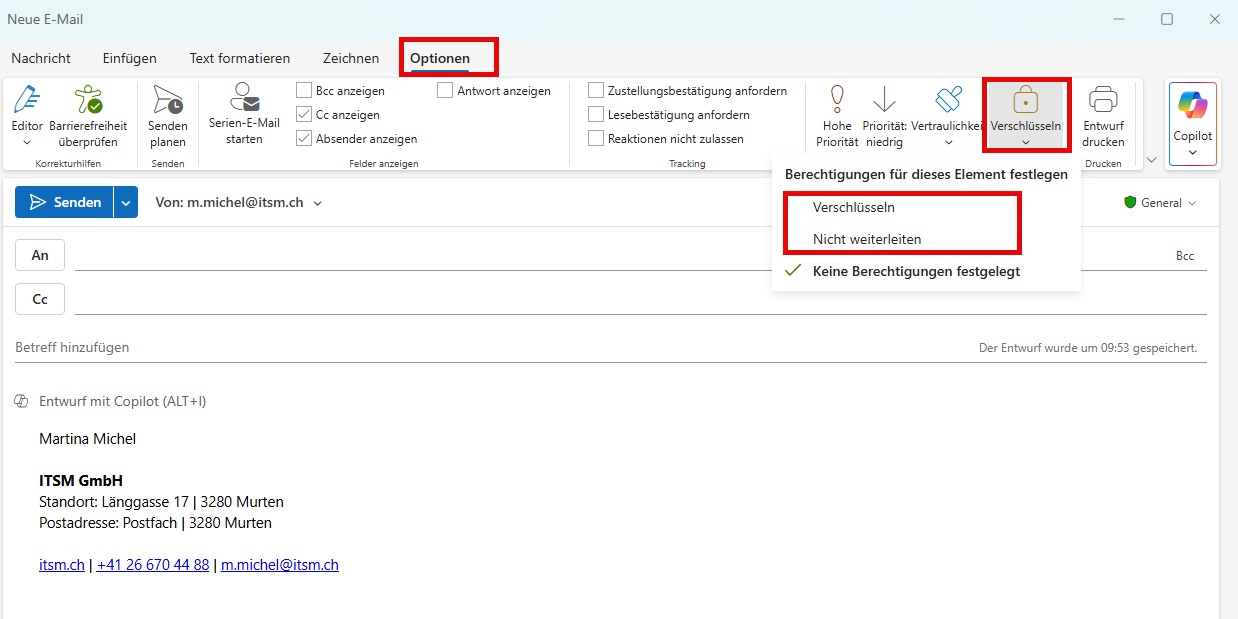Switch to the Einfügen tab
Image resolution: width=1238 pixels, height=619 pixels.
129,59
